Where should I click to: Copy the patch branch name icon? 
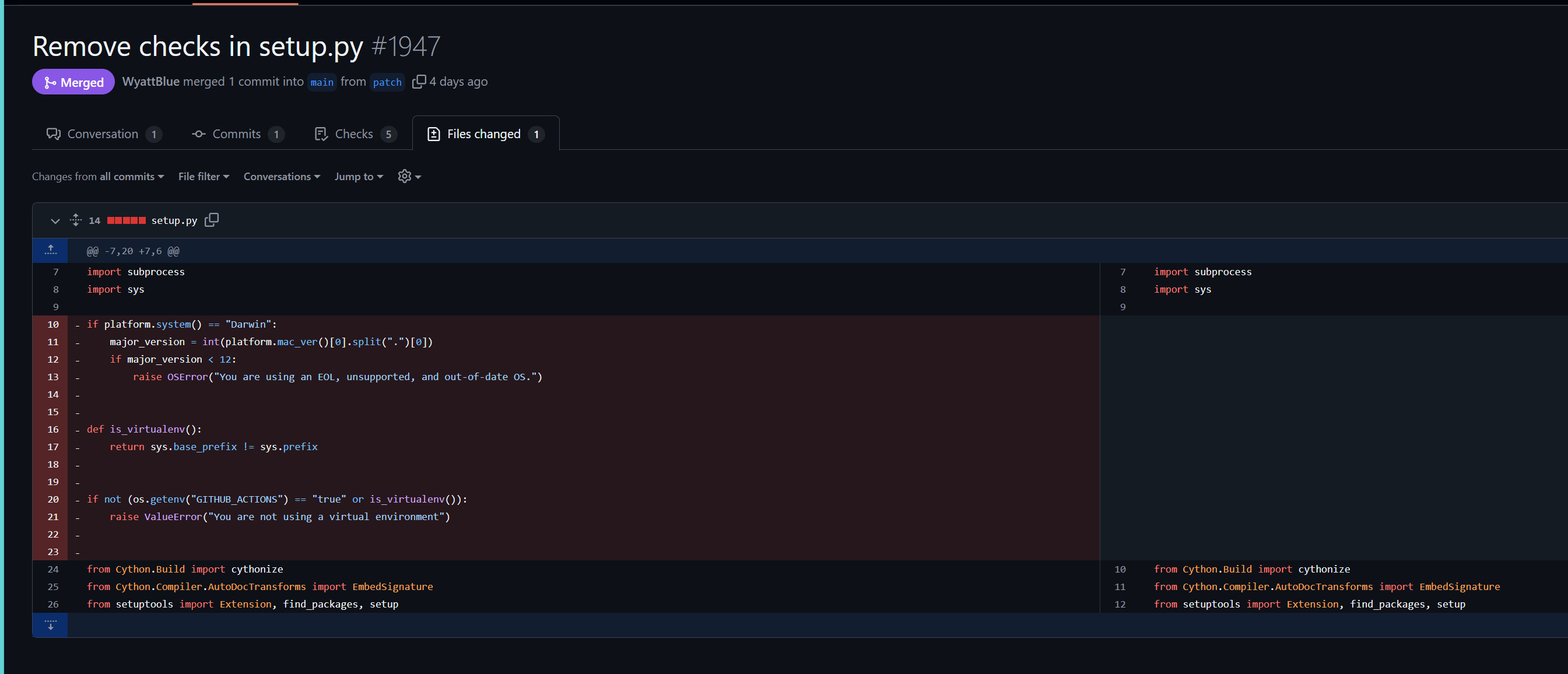[x=419, y=82]
